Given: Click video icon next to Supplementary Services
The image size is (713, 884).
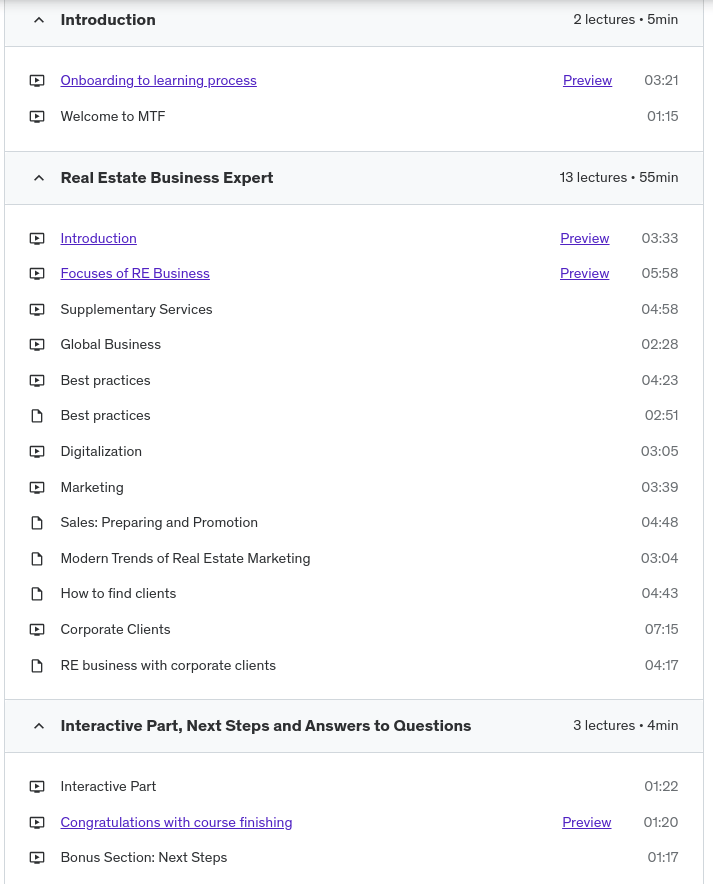Looking at the screenshot, I should [37, 310].
